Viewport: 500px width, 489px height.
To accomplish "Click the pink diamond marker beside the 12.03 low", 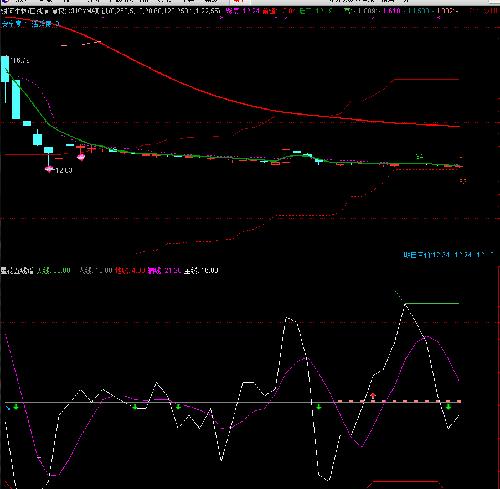I will 49,169.
